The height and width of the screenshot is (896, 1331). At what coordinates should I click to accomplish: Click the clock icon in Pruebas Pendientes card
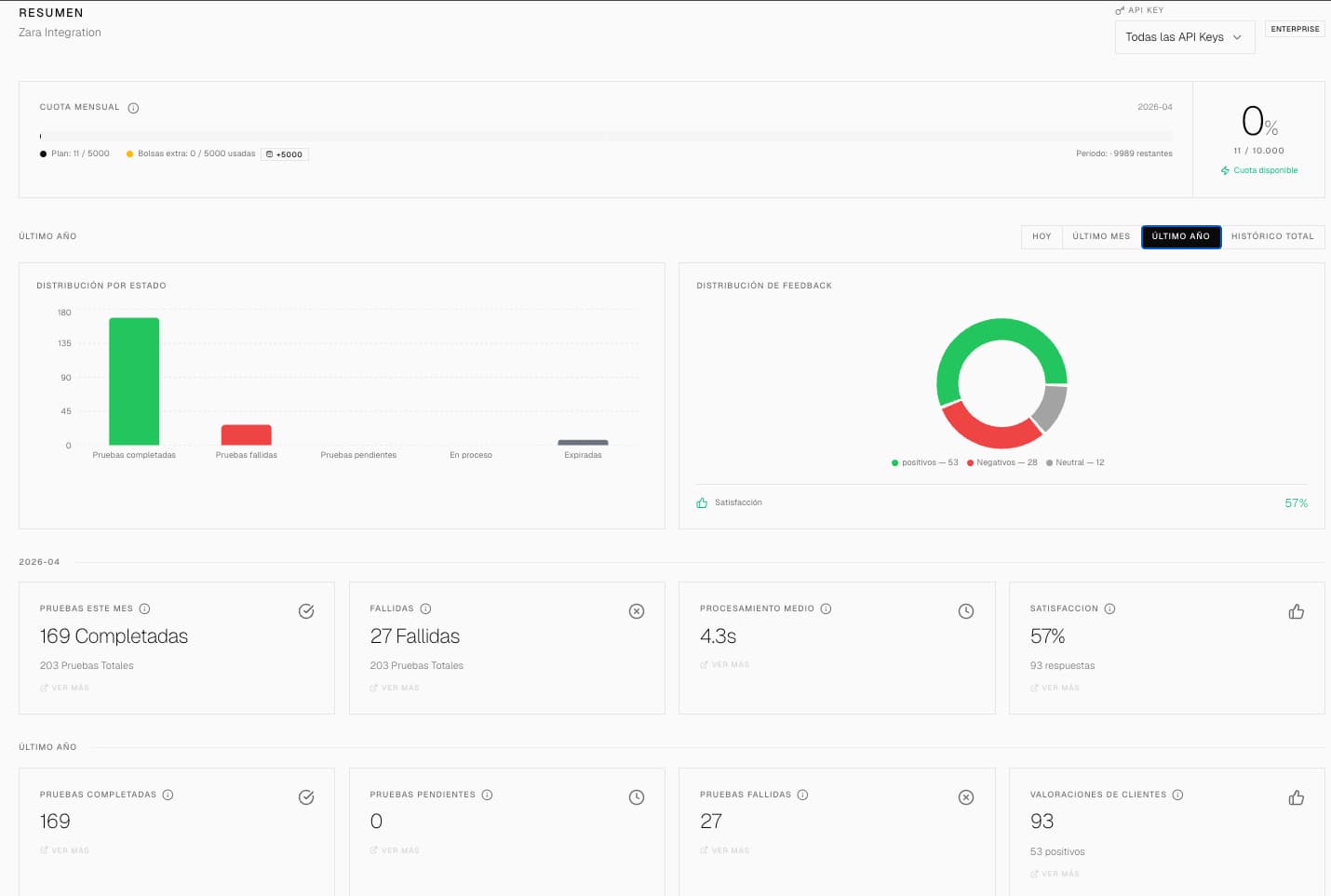point(637,797)
